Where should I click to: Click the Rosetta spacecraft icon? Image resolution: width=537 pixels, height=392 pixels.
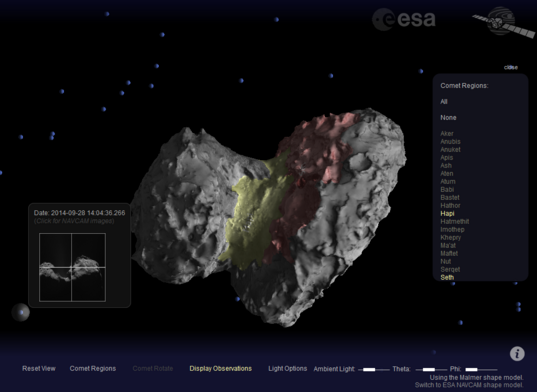pos(504,22)
